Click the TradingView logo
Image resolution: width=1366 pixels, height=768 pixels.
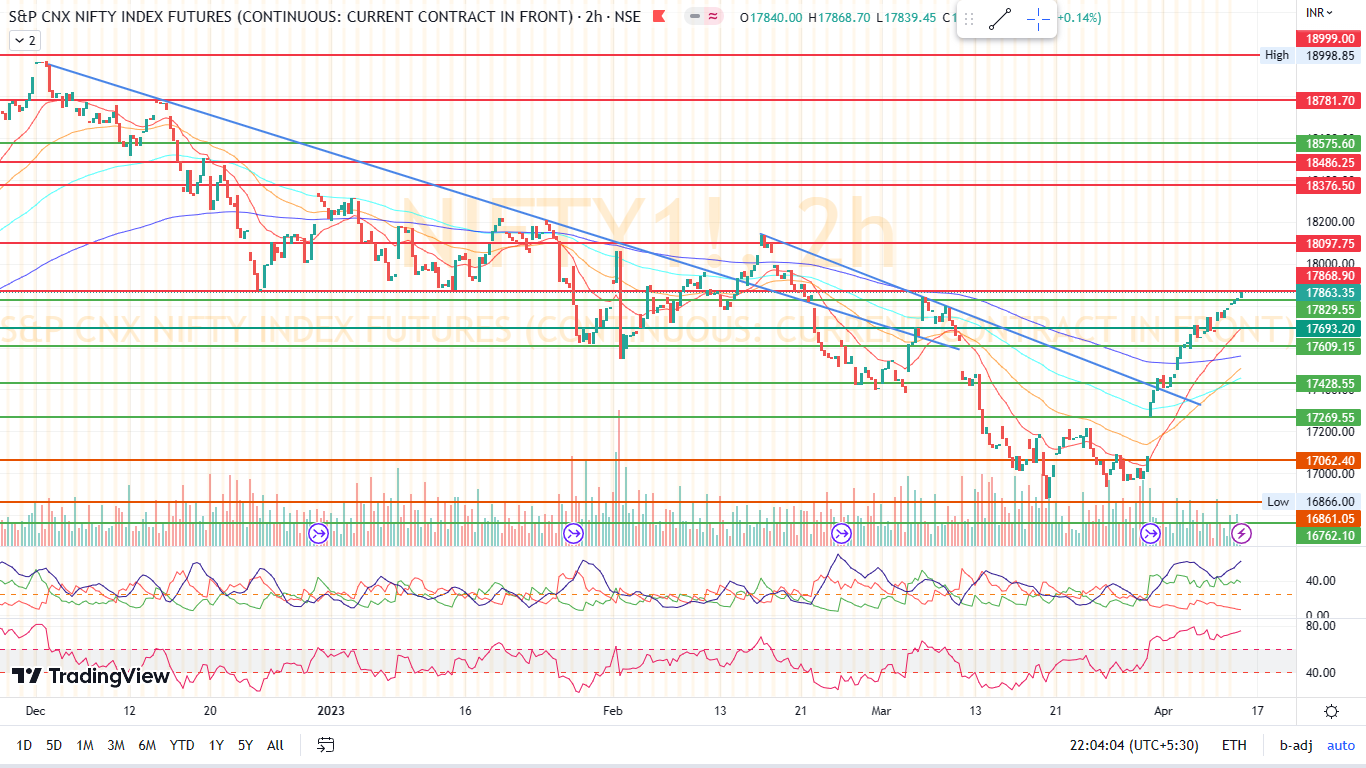pyautogui.click(x=91, y=676)
